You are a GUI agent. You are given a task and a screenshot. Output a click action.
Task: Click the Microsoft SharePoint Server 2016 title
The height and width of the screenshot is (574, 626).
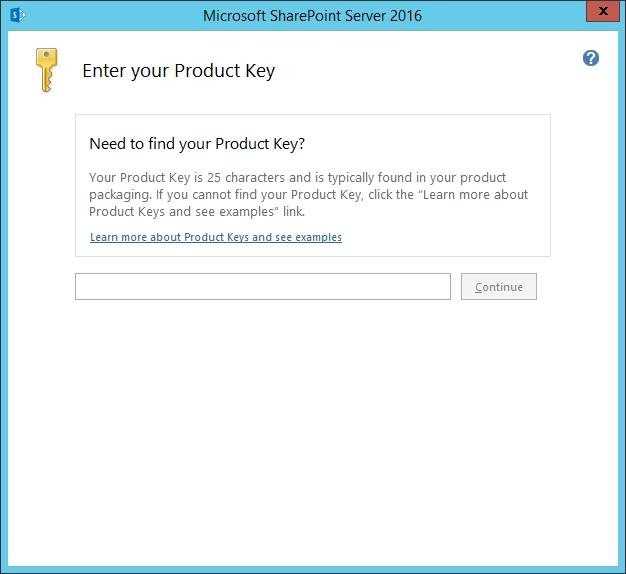click(x=312, y=16)
